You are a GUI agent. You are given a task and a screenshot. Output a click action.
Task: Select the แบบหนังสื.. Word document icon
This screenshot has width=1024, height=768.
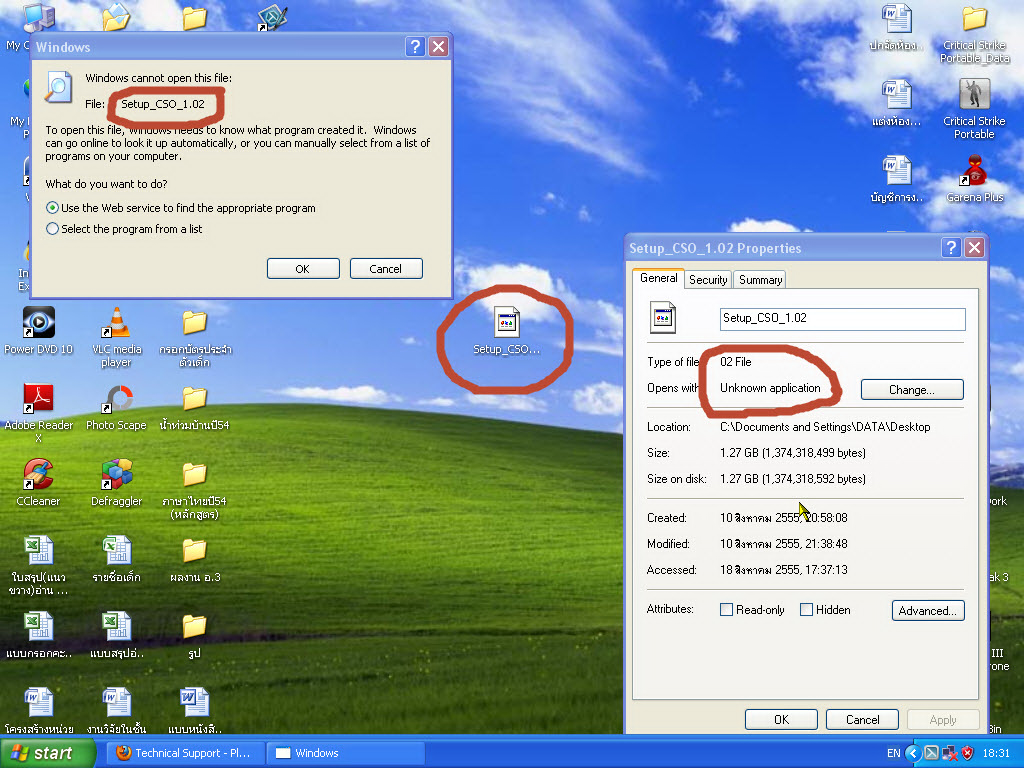(195, 703)
